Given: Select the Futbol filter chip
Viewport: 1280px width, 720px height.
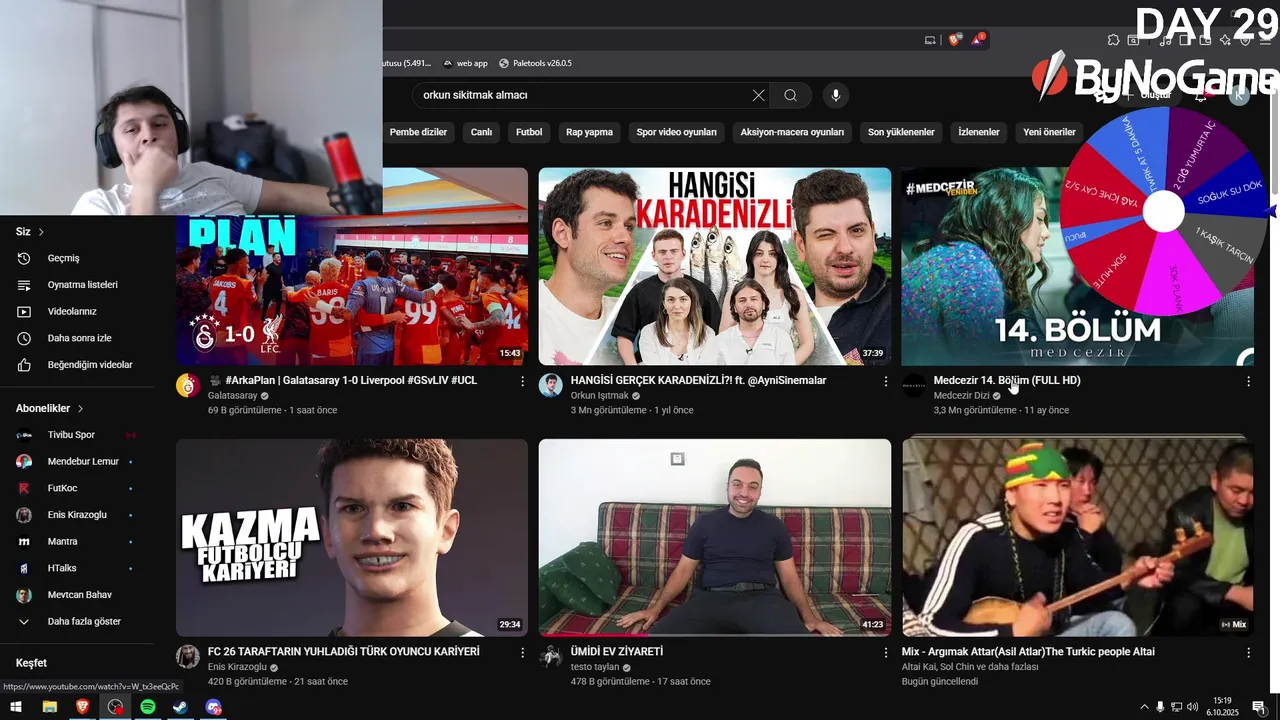Looking at the screenshot, I should 529,132.
